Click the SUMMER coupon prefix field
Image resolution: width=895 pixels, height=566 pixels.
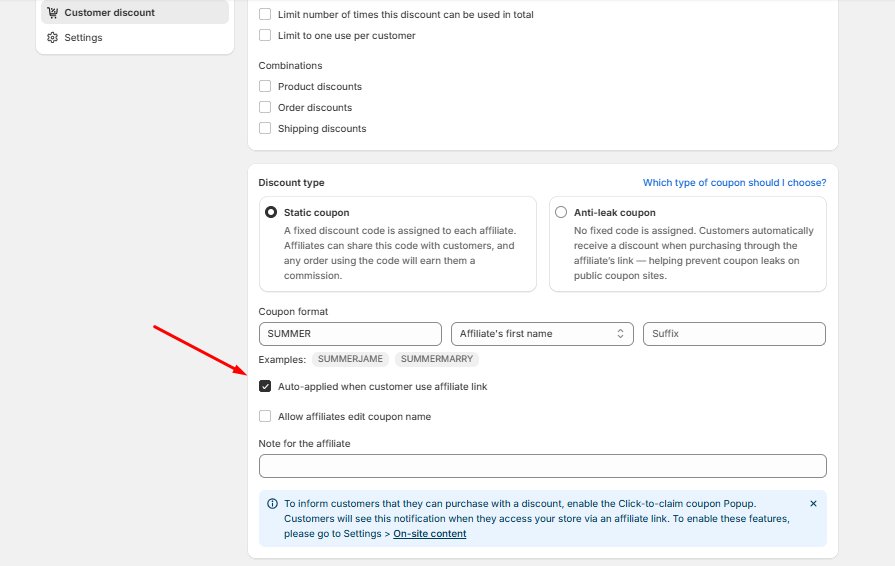349,334
